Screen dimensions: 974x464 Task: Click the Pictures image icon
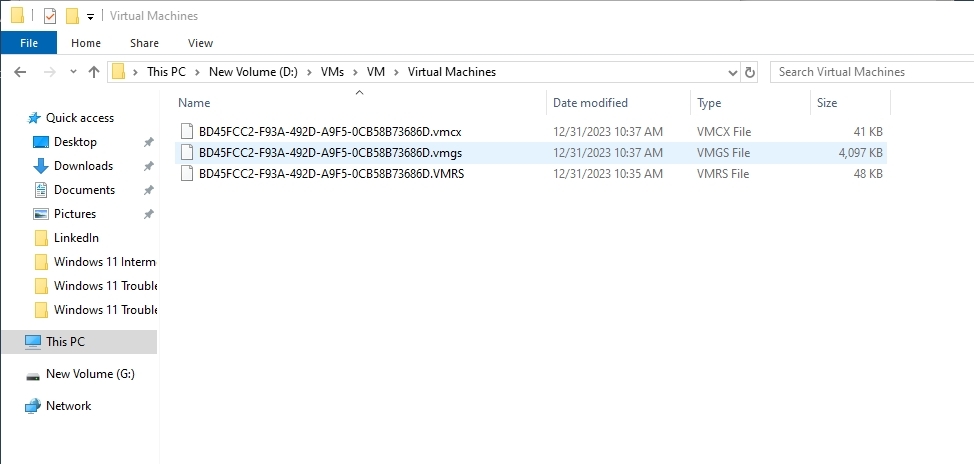click(x=41, y=214)
